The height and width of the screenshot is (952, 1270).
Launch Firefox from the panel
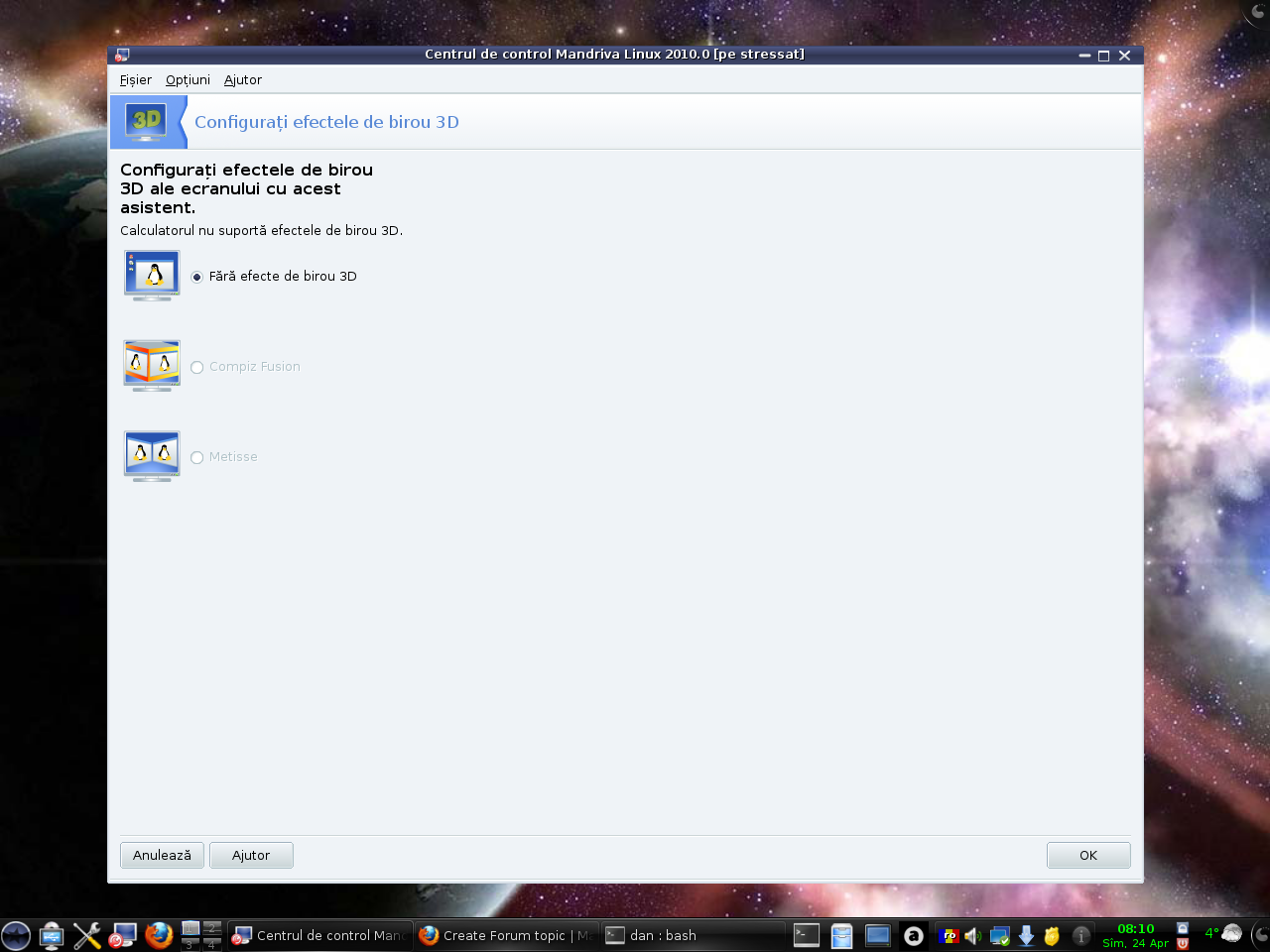click(x=159, y=935)
